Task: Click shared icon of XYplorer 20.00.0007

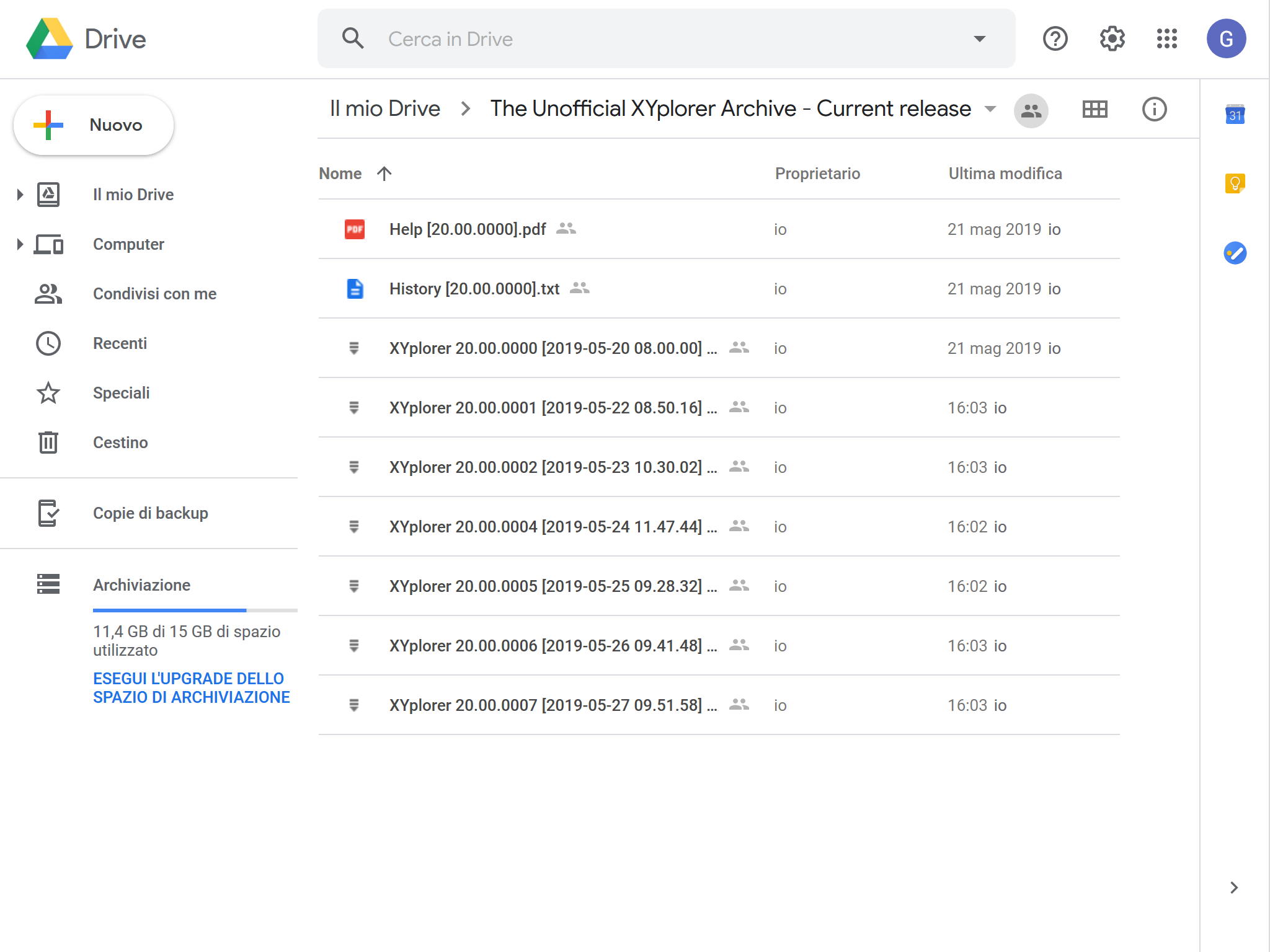Action: click(739, 705)
